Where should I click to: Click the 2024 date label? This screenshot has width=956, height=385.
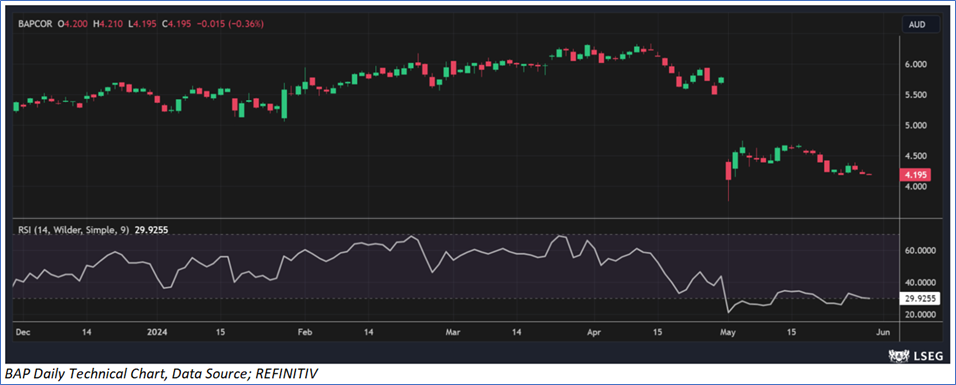point(157,333)
